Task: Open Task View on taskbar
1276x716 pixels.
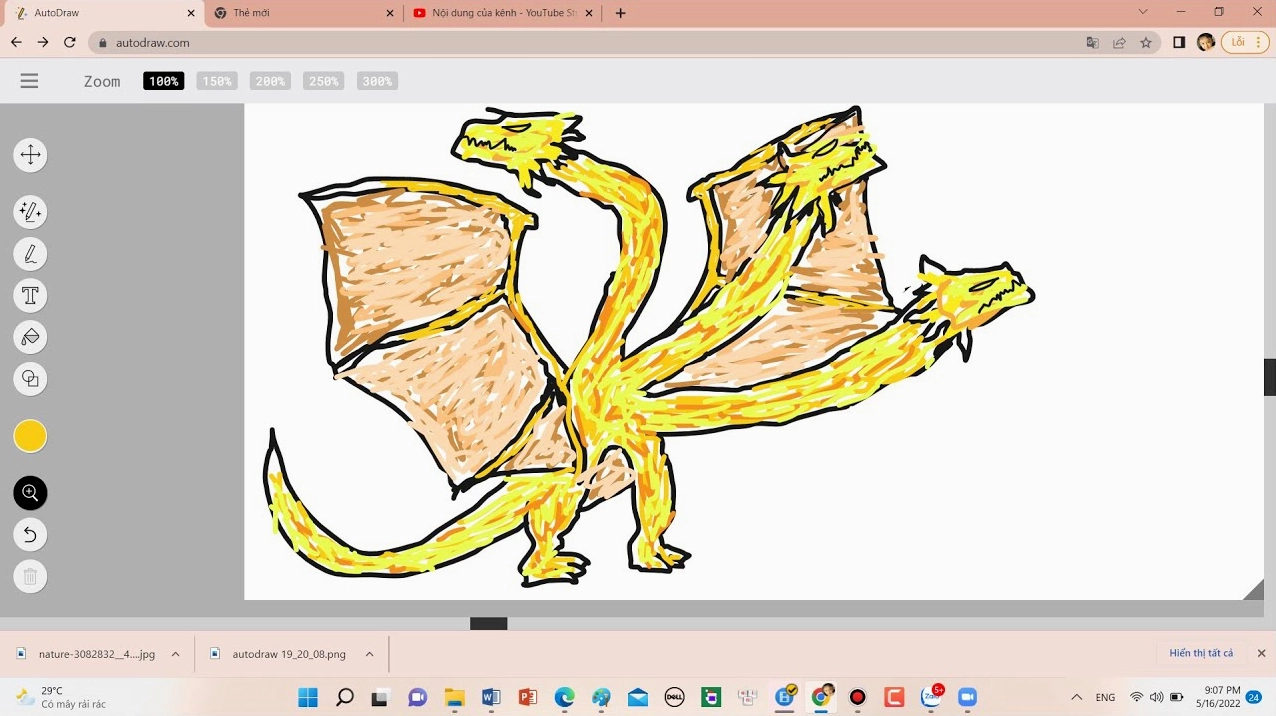Action: pos(381,697)
